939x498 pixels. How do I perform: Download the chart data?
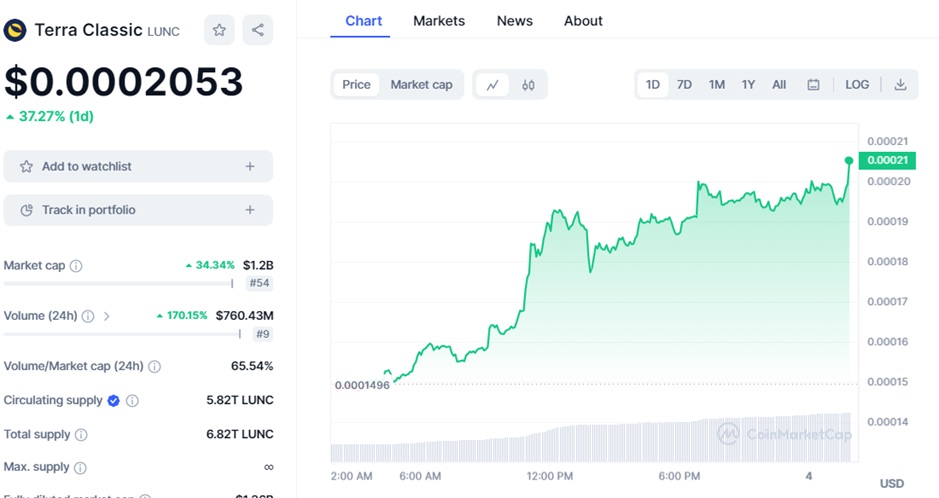[x=900, y=85]
